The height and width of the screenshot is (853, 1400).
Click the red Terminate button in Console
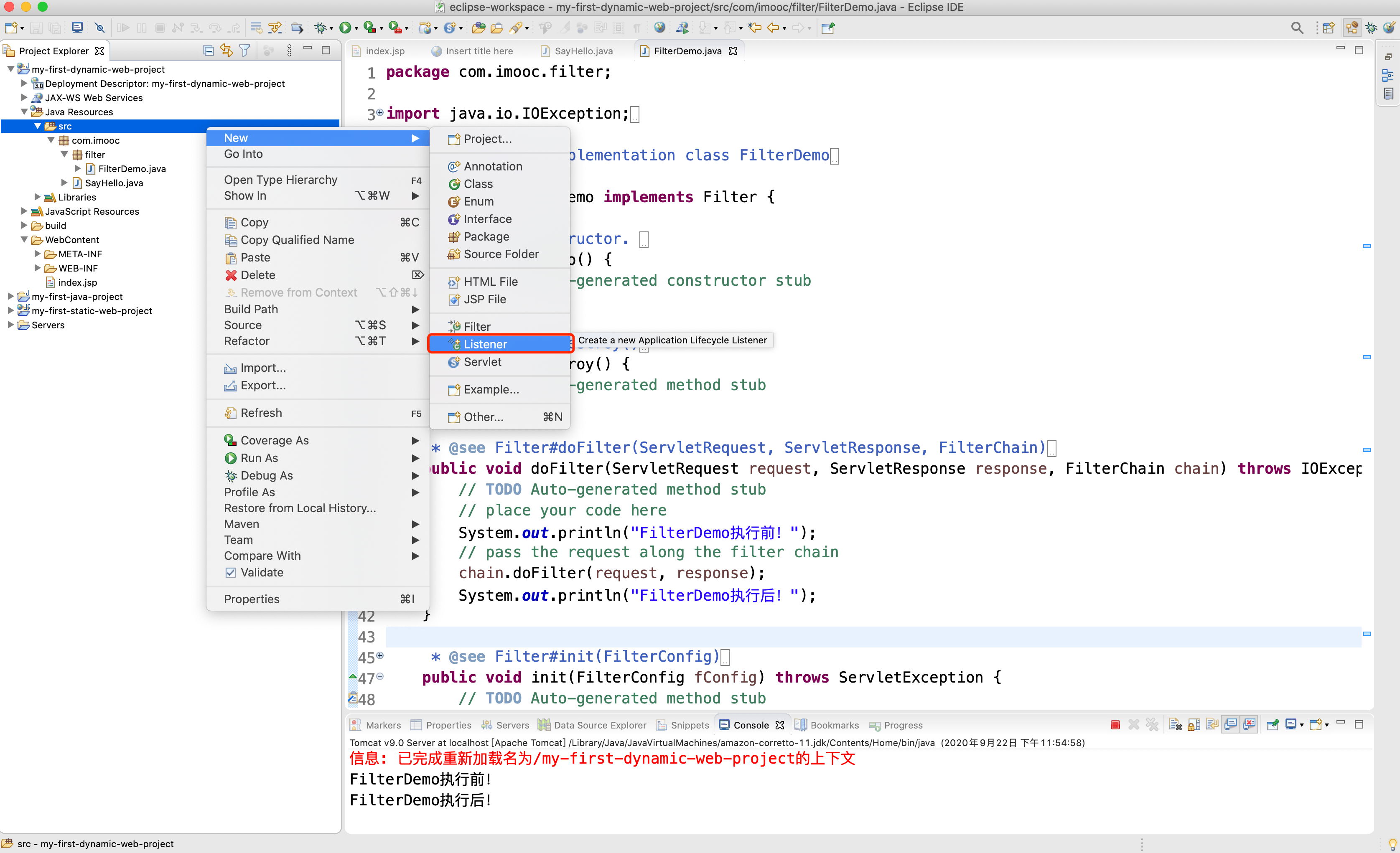[x=1115, y=725]
